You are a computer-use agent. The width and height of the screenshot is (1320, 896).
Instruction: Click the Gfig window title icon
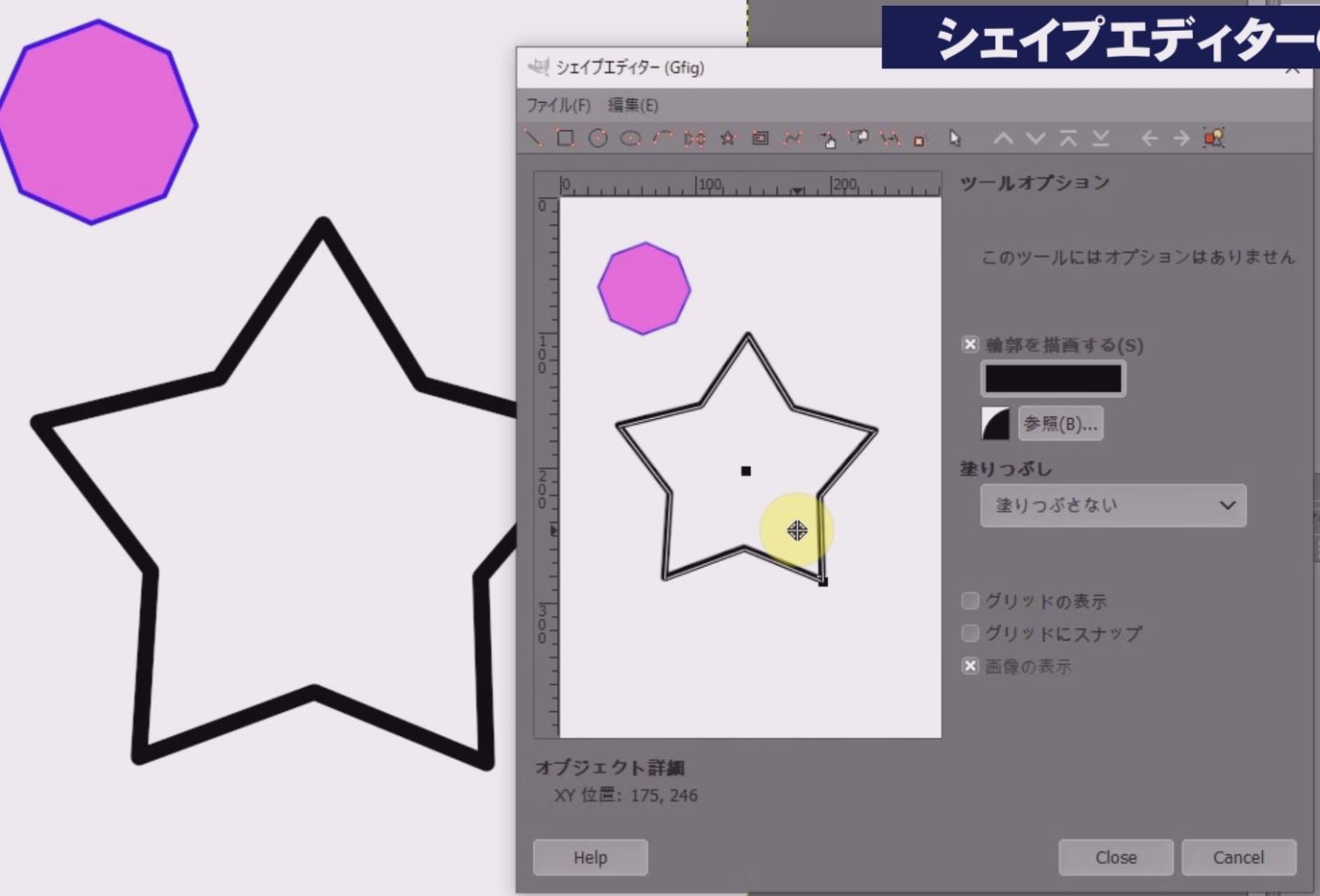coord(538,66)
